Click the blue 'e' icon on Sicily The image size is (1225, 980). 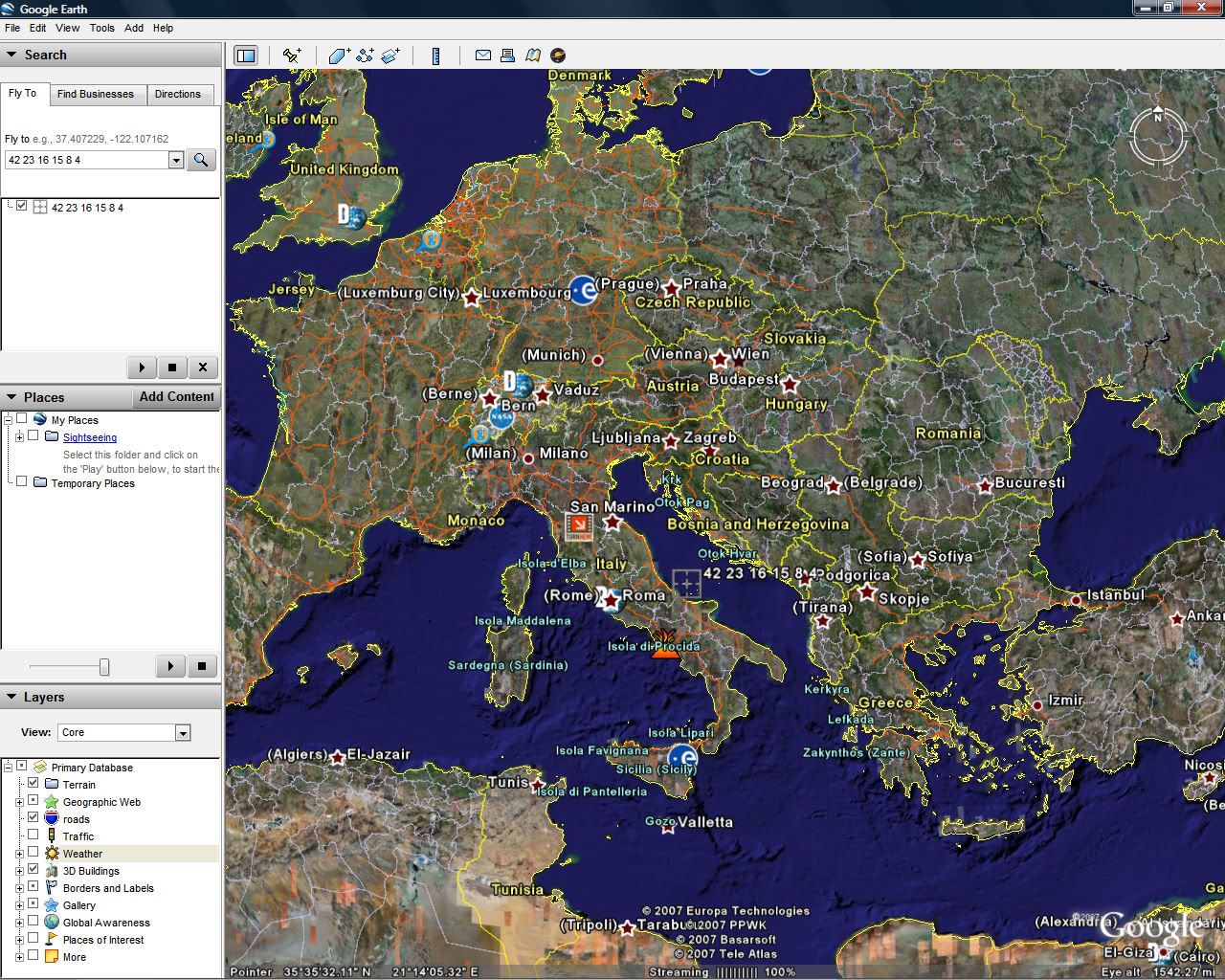(x=682, y=759)
